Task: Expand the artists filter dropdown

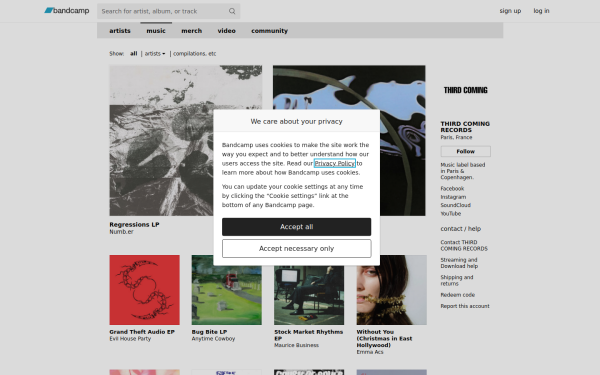Action: pyautogui.click(x=155, y=54)
